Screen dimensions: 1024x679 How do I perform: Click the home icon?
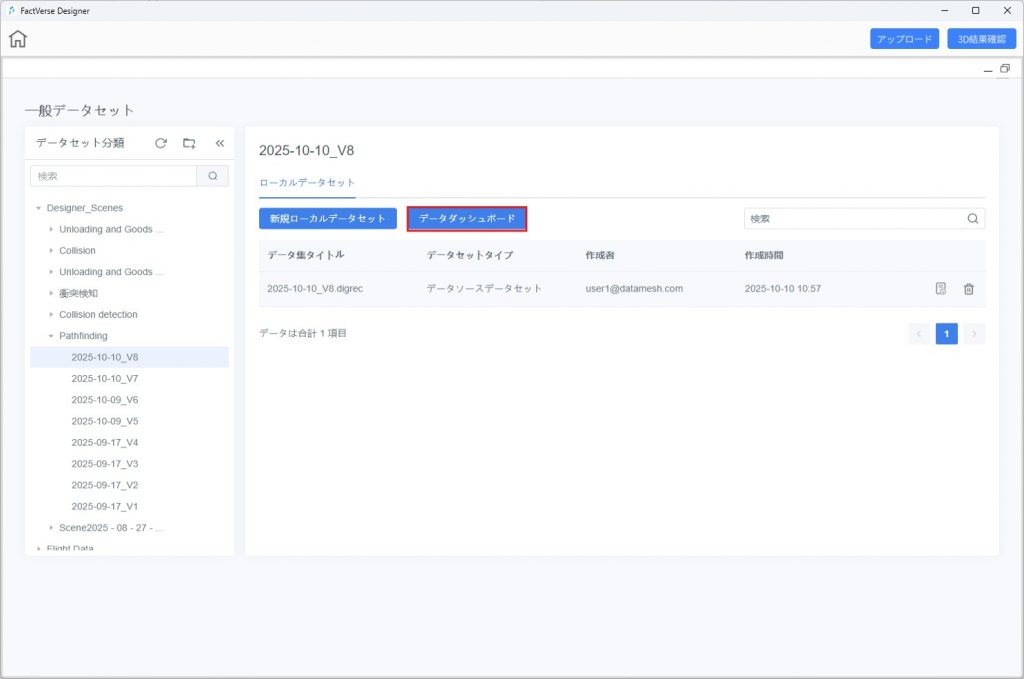(x=18, y=39)
